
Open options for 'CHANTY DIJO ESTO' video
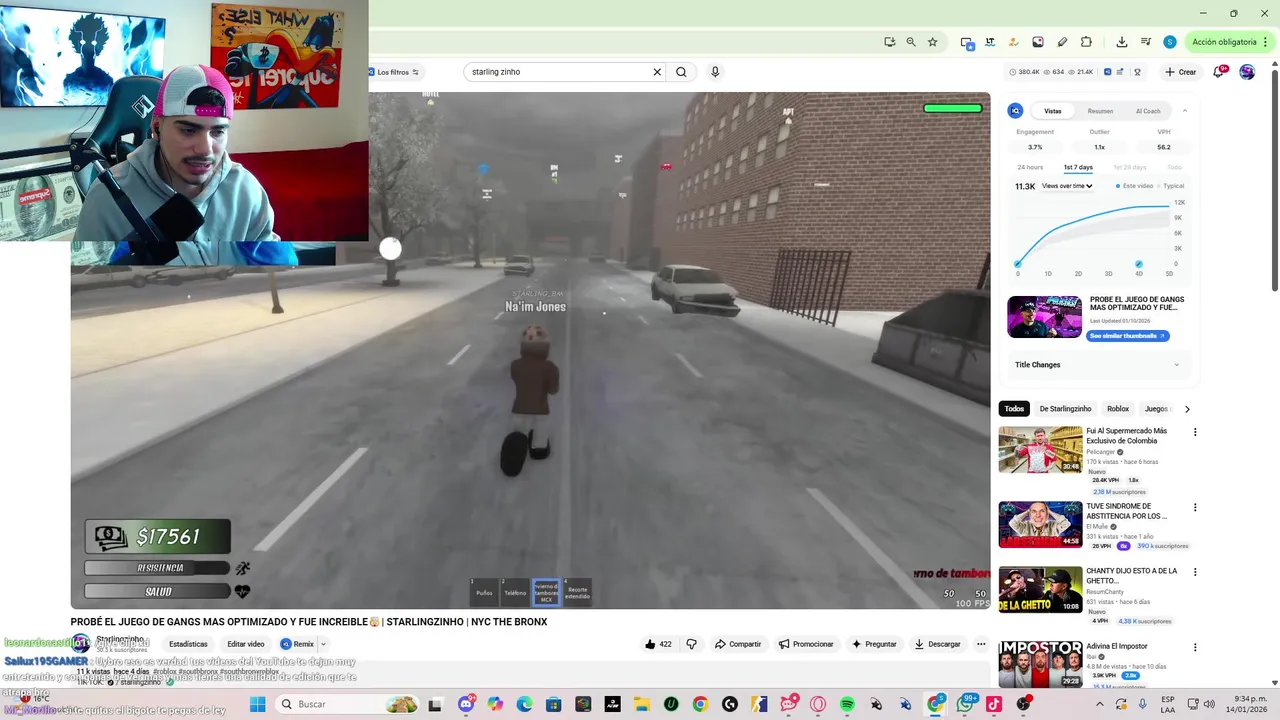[x=1195, y=572]
